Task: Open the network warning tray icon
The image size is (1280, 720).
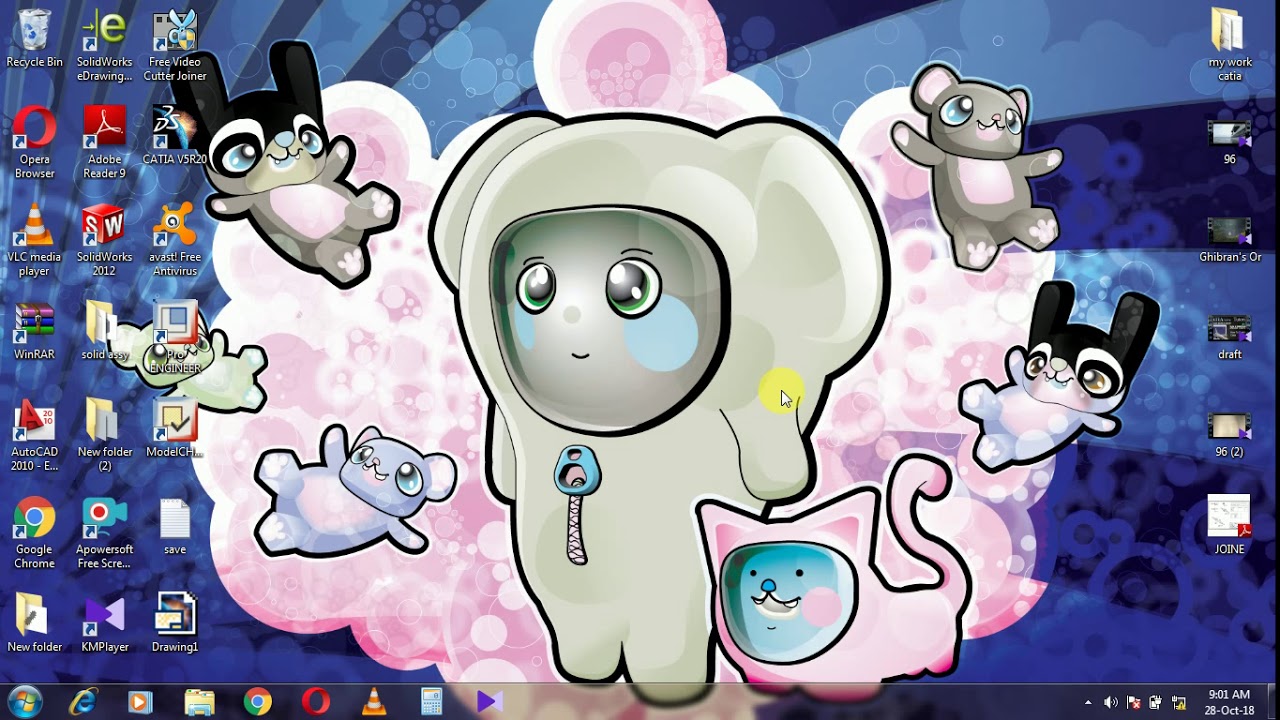Action: [1179, 703]
